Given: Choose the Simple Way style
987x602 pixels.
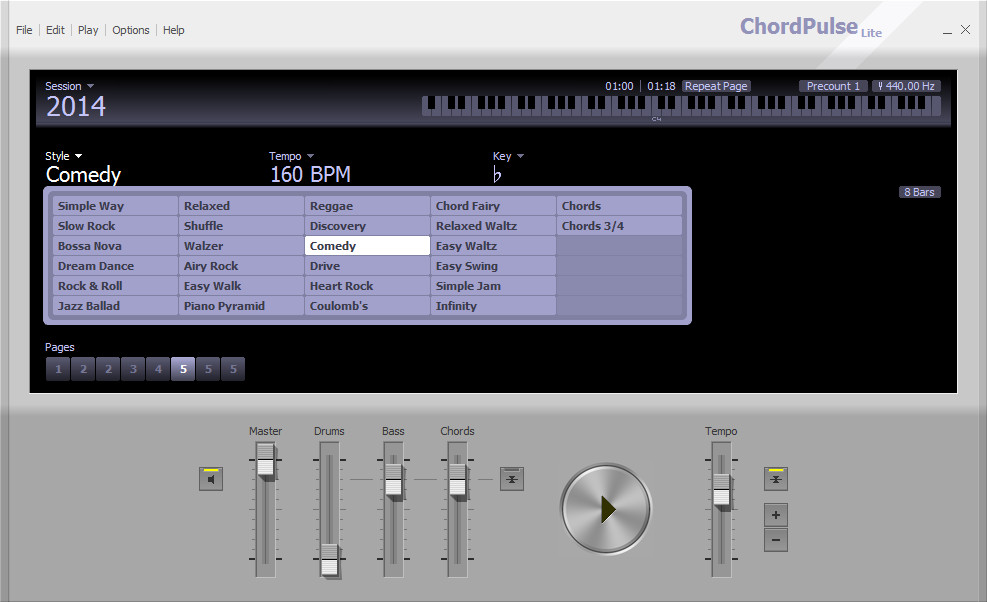Looking at the screenshot, I should click(116, 206).
